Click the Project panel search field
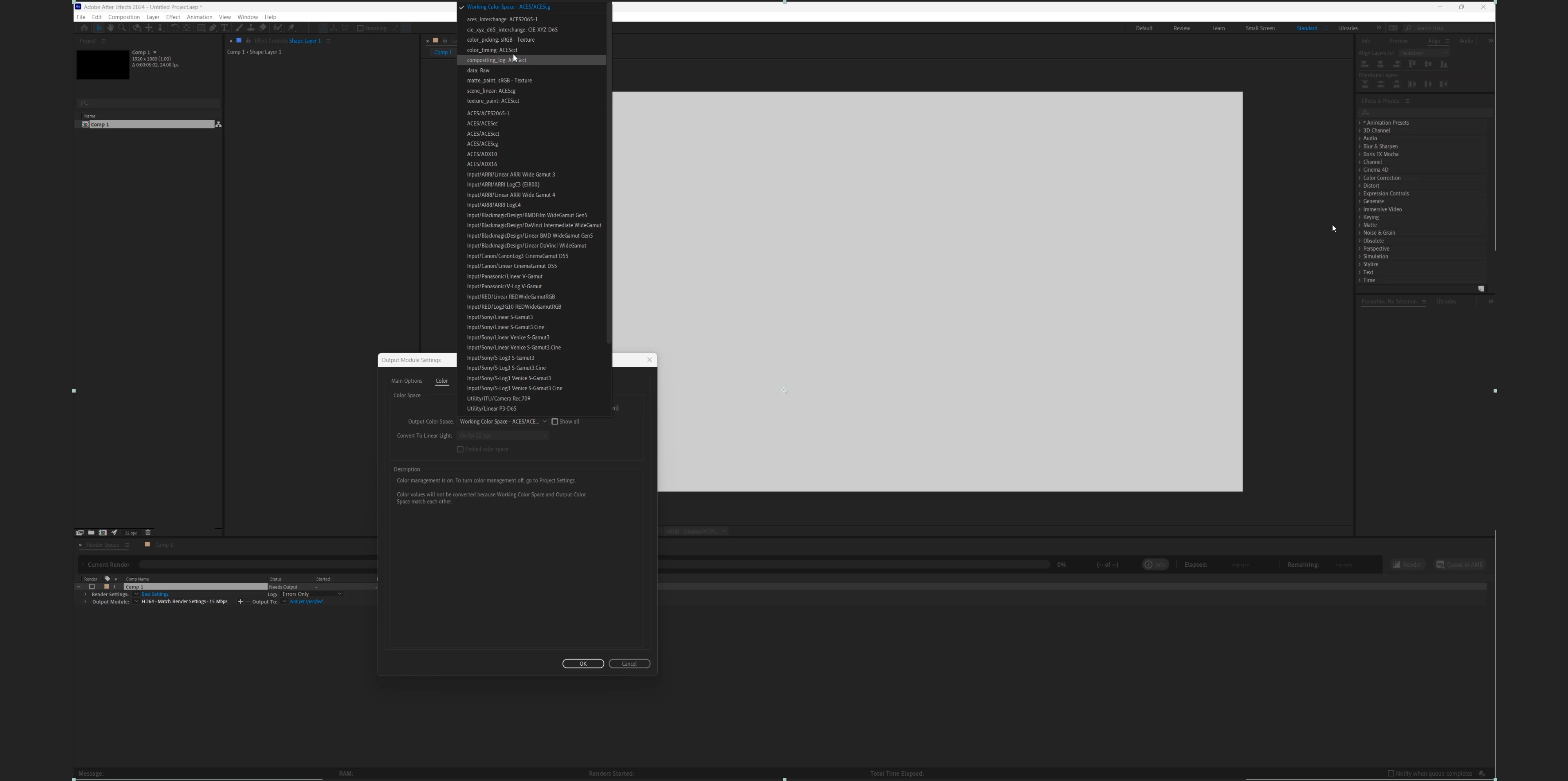Screen dimensions: 1568x781 [149, 103]
